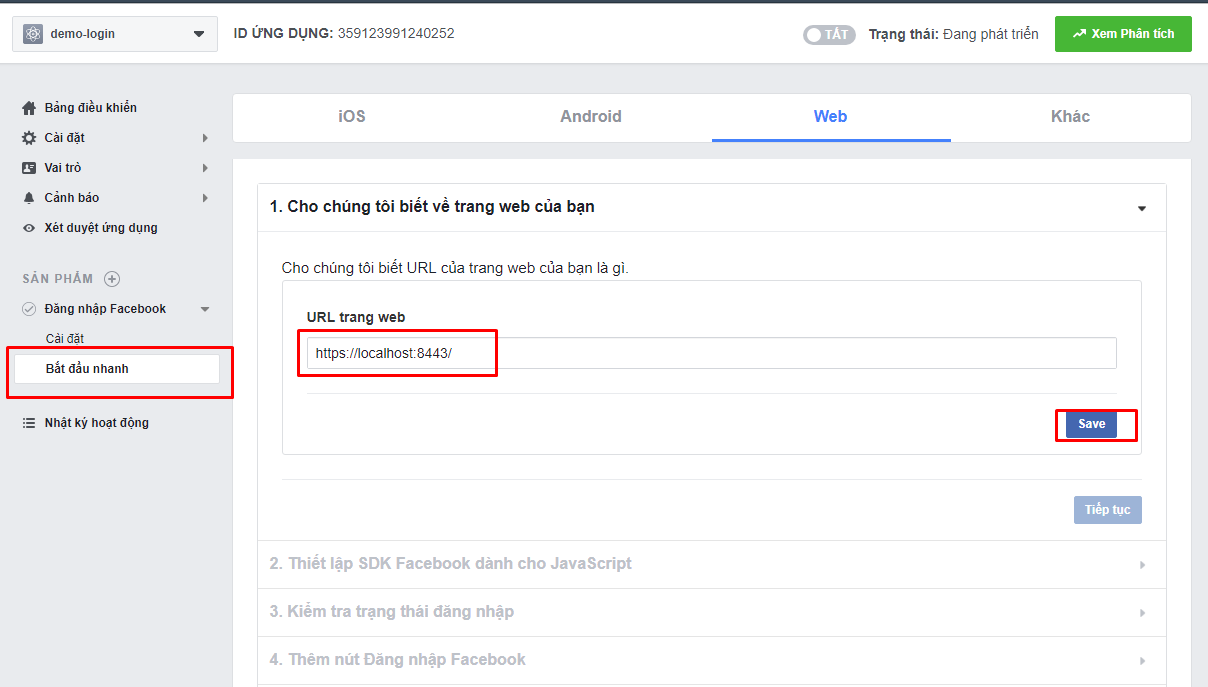1208x687 pixels.
Task: Expand the Cài đặt submenu arrow
Action: coord(205,138)
